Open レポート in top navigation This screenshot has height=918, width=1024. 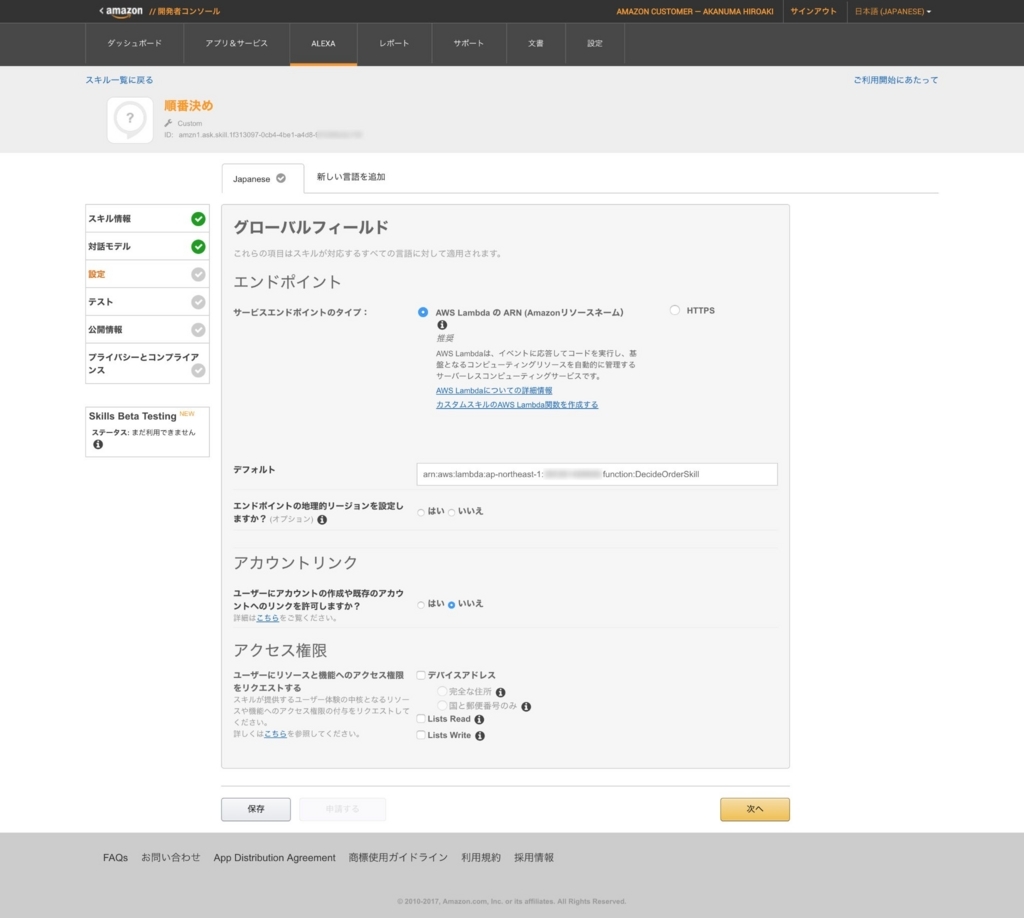click(394, 44)
